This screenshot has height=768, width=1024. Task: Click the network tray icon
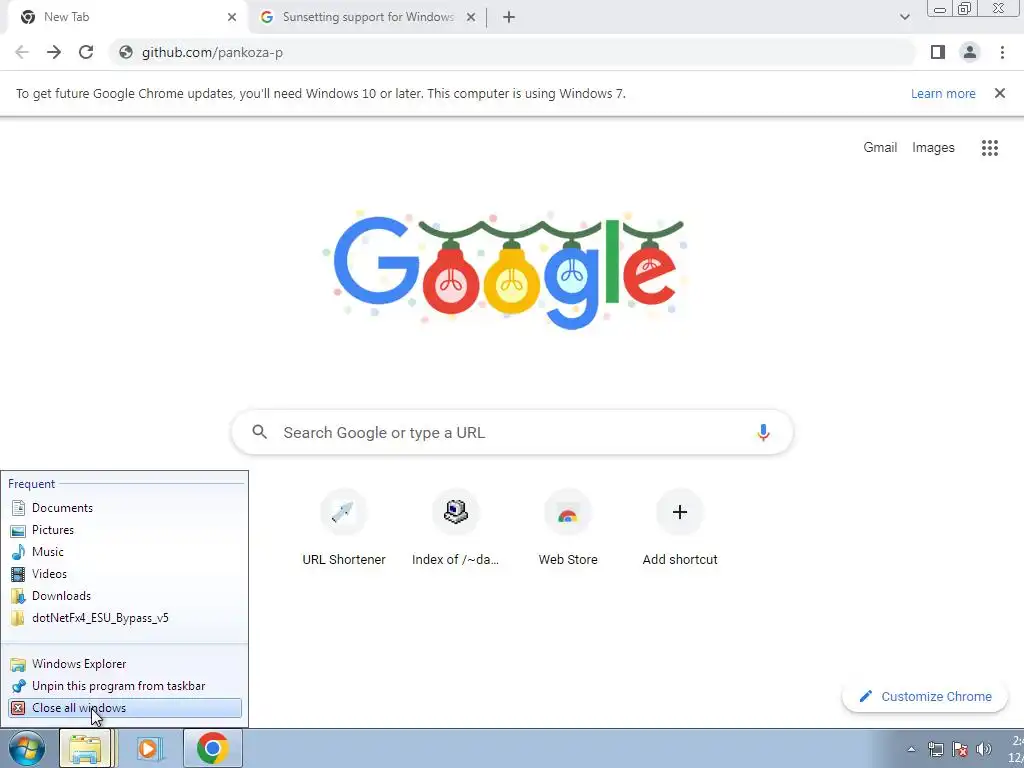935,749
